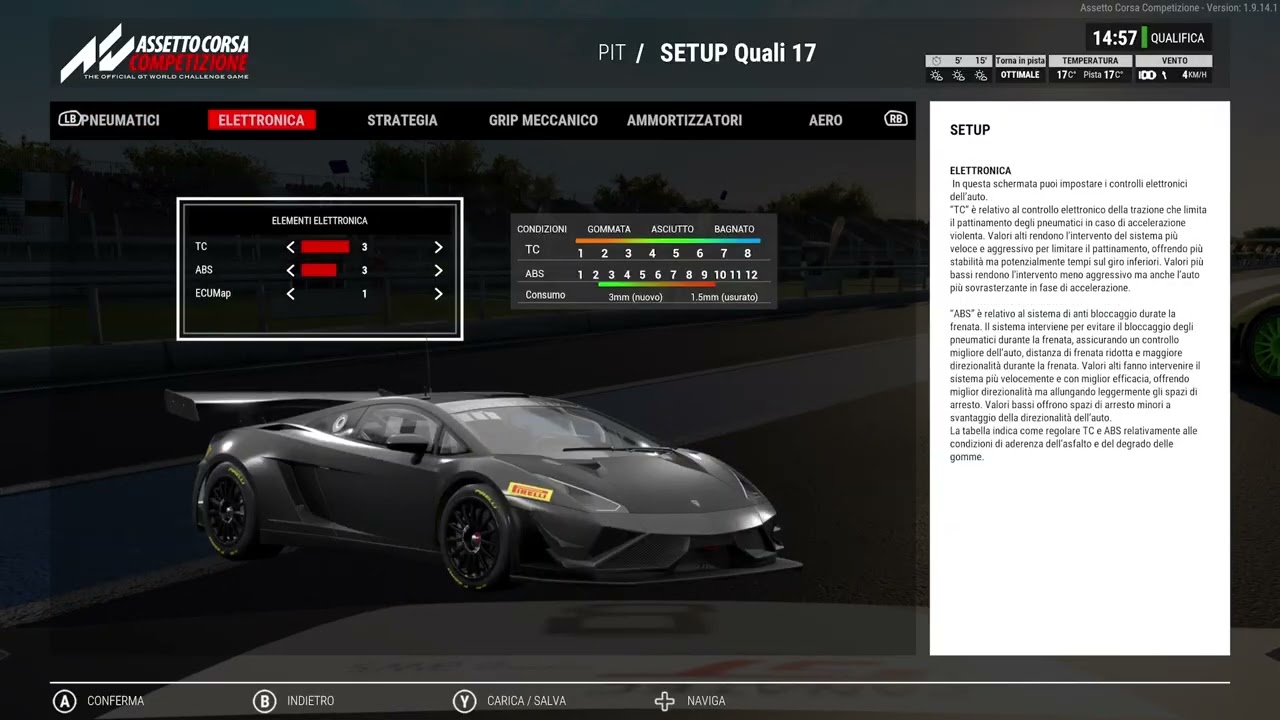Increase the ECUMap value with right arrow
This screenshot has width=1280, height=720.
click(438, 294)
